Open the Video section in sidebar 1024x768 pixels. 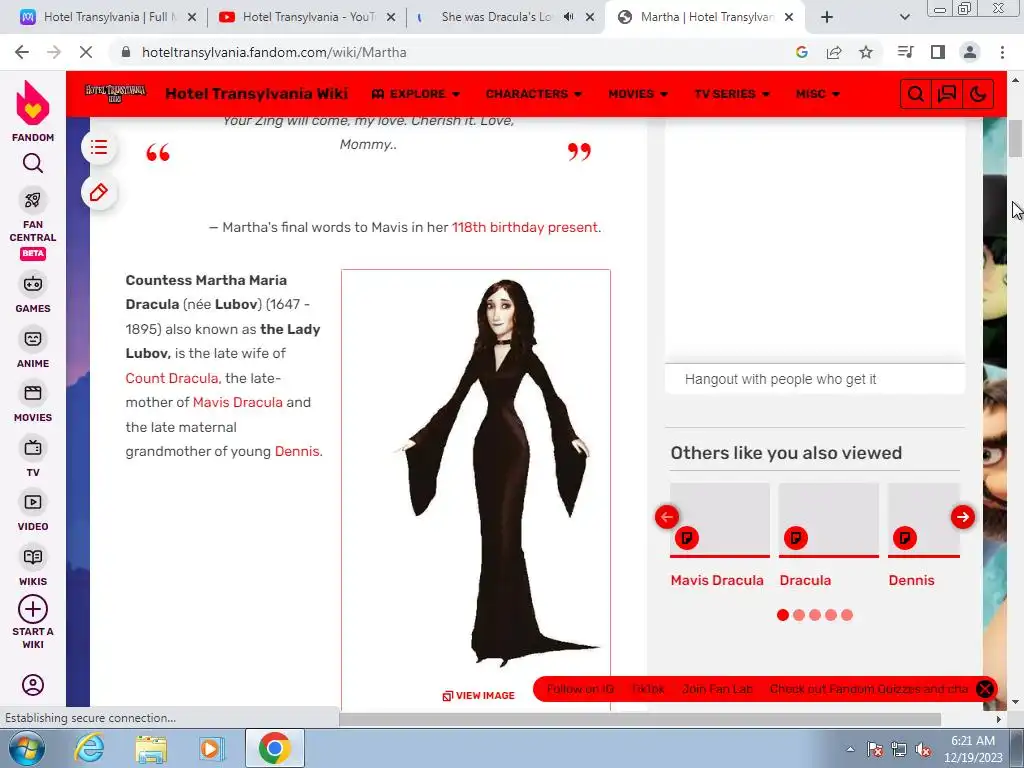tap(33, 502)
